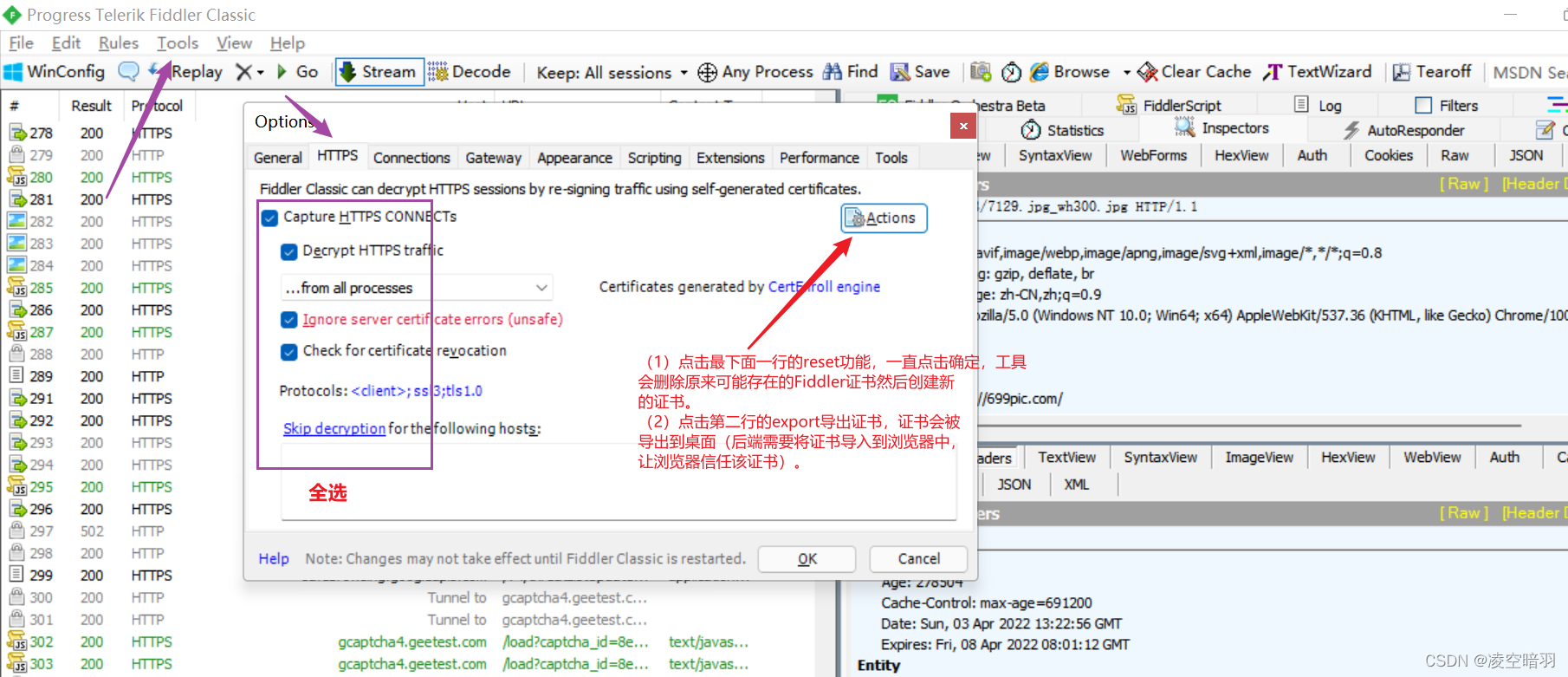Toggle Check for certificate revocation checkbox
1568x677 pixels.
(x=289, y=352)
